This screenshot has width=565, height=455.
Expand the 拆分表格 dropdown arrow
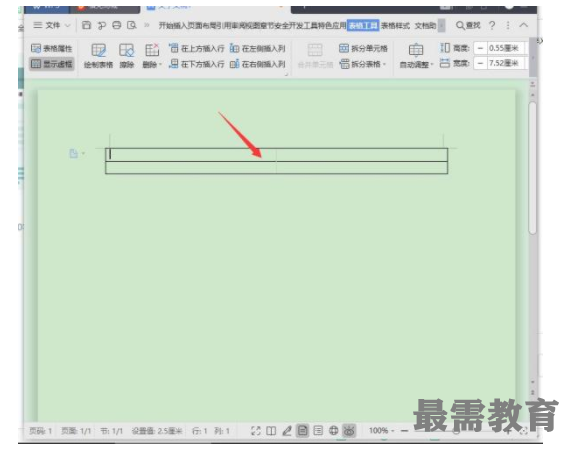384,64
